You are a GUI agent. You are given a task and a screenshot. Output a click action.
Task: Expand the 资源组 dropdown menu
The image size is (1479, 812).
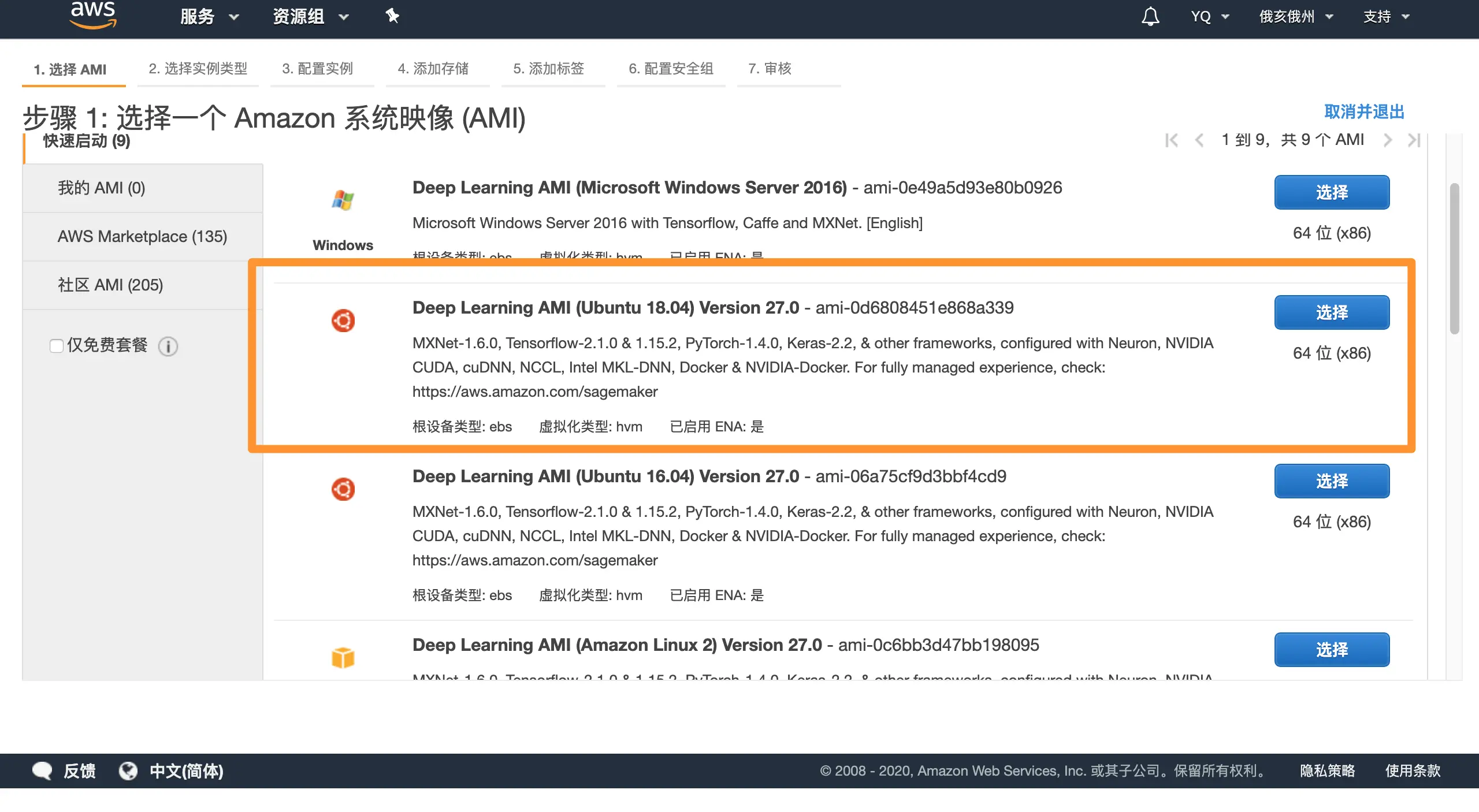tap(310, 17)
